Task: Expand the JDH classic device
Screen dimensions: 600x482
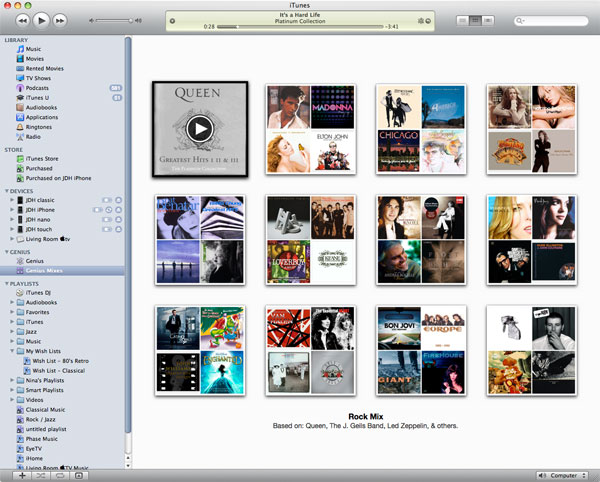Action: pos(12,200)
